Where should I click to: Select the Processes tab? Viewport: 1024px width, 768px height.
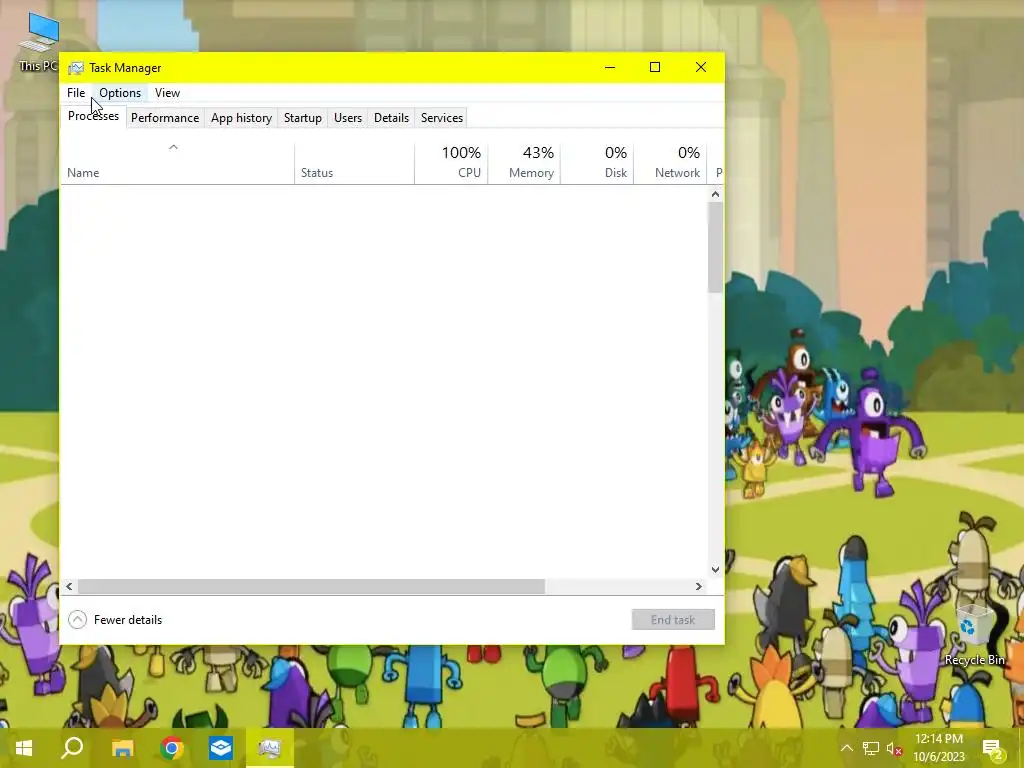(x=93, y=116)
